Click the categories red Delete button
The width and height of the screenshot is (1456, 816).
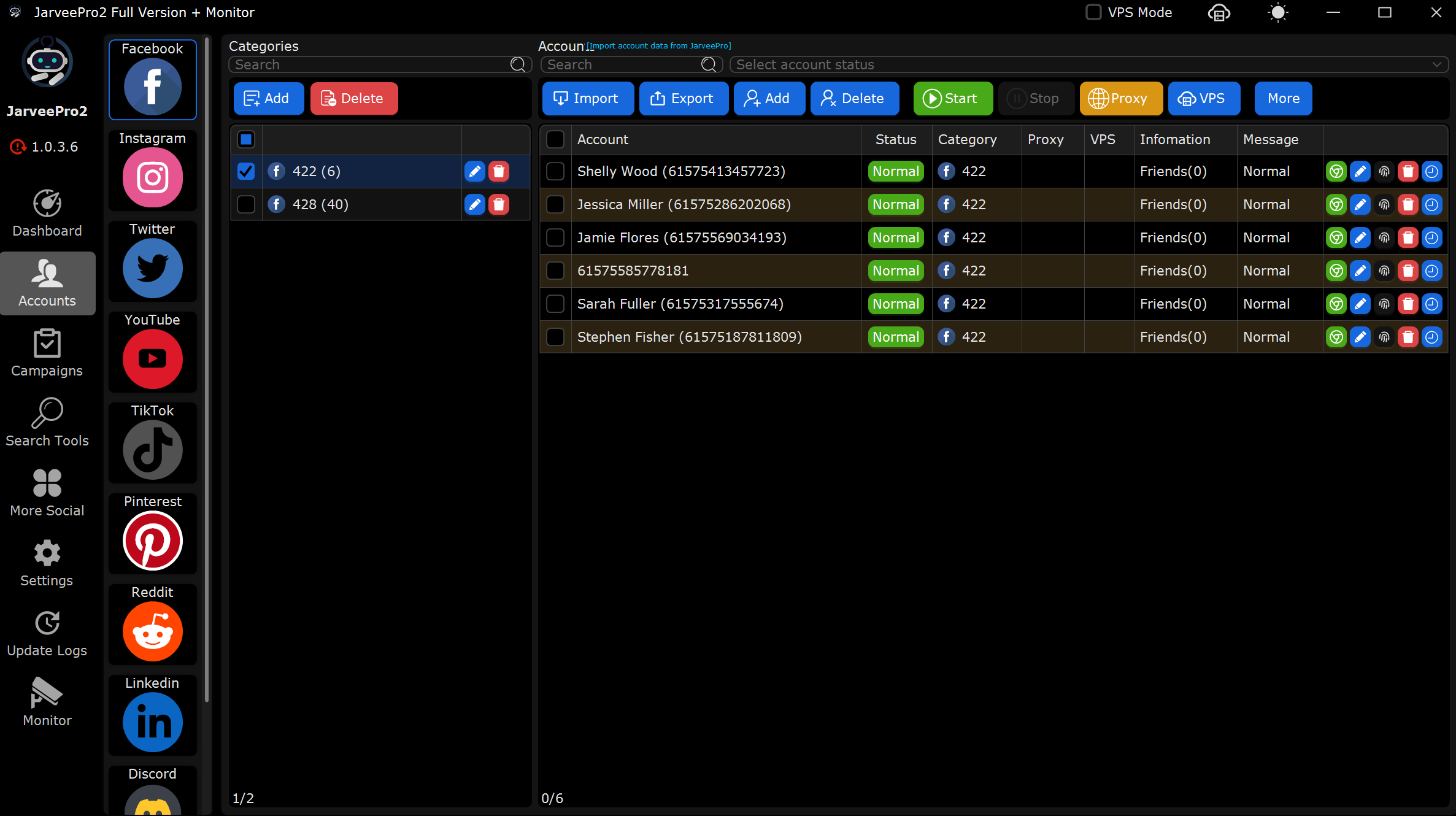point(354,98)
